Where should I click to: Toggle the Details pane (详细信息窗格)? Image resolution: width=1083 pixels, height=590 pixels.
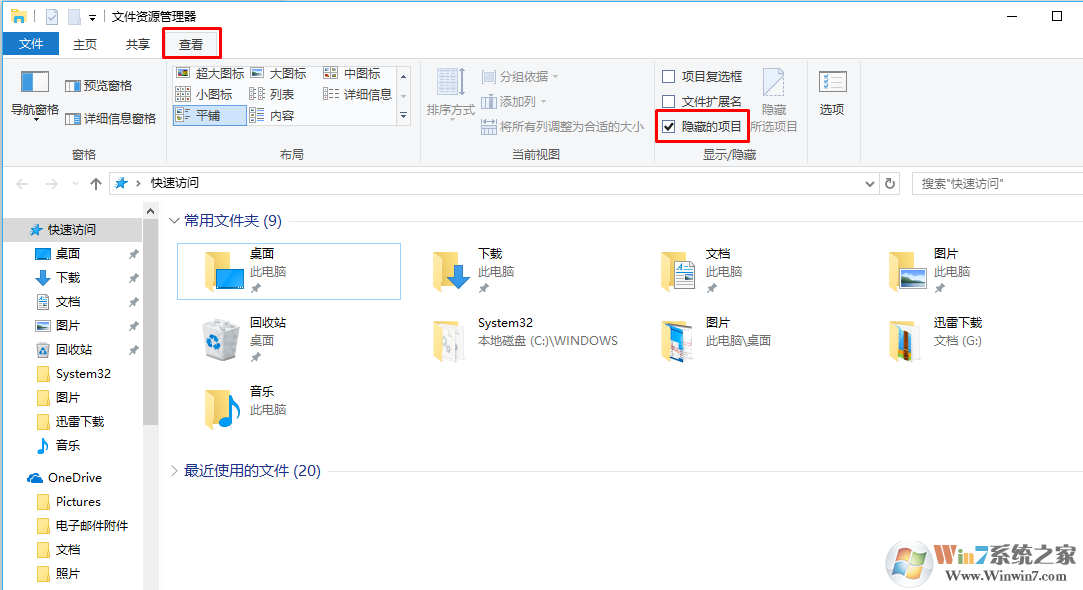(x=111, y=119)
